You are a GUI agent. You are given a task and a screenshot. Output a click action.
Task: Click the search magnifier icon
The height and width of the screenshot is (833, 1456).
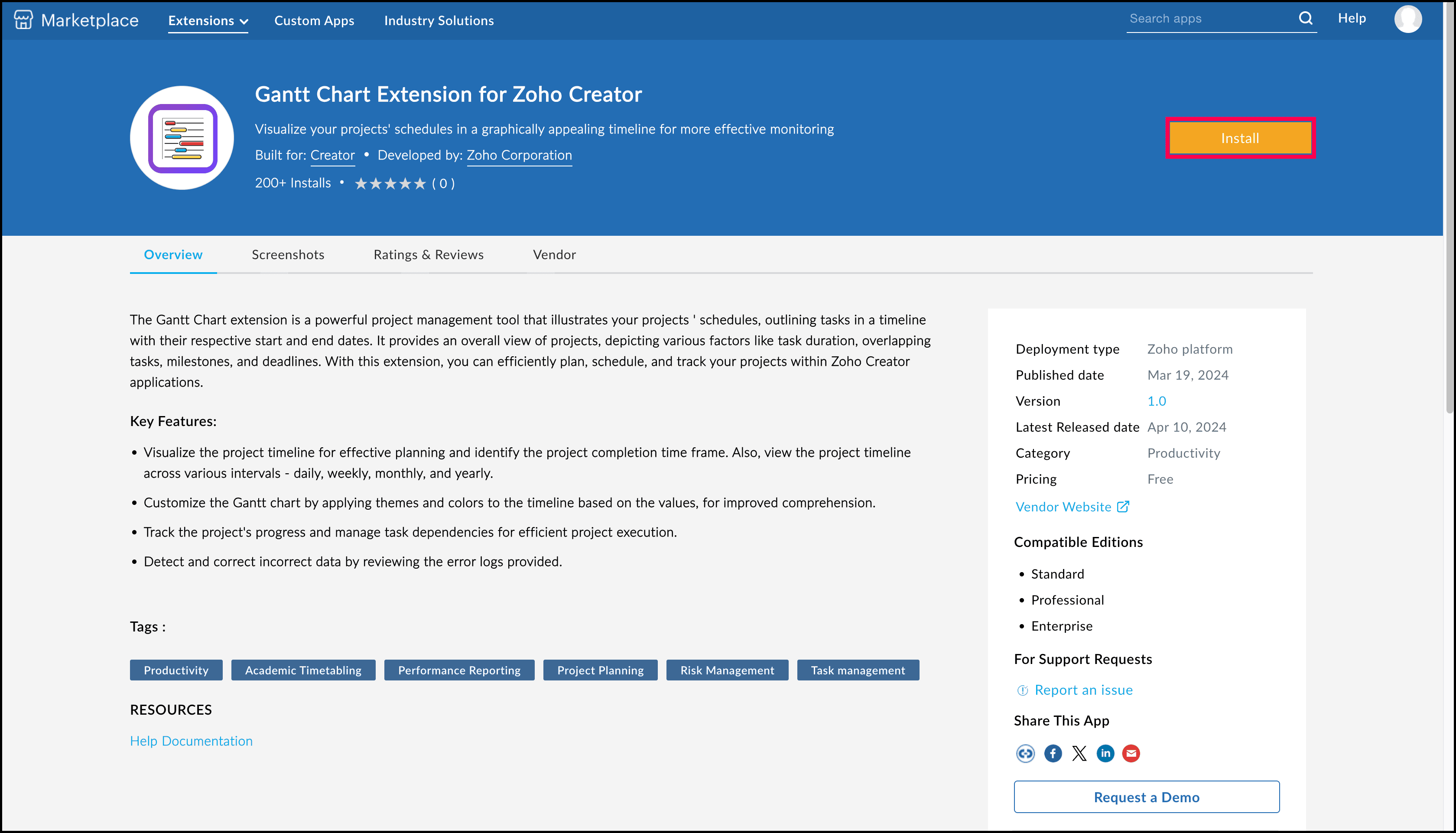[1305, 18]
